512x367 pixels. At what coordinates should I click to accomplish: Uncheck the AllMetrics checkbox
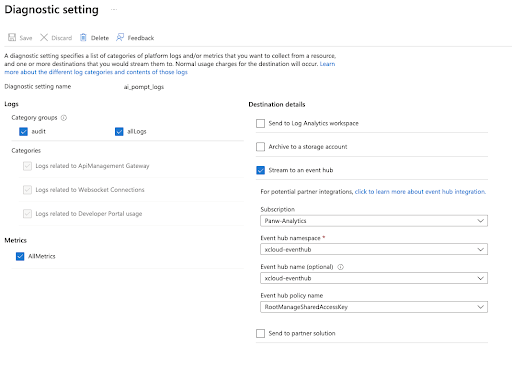[x=20, y=256]
